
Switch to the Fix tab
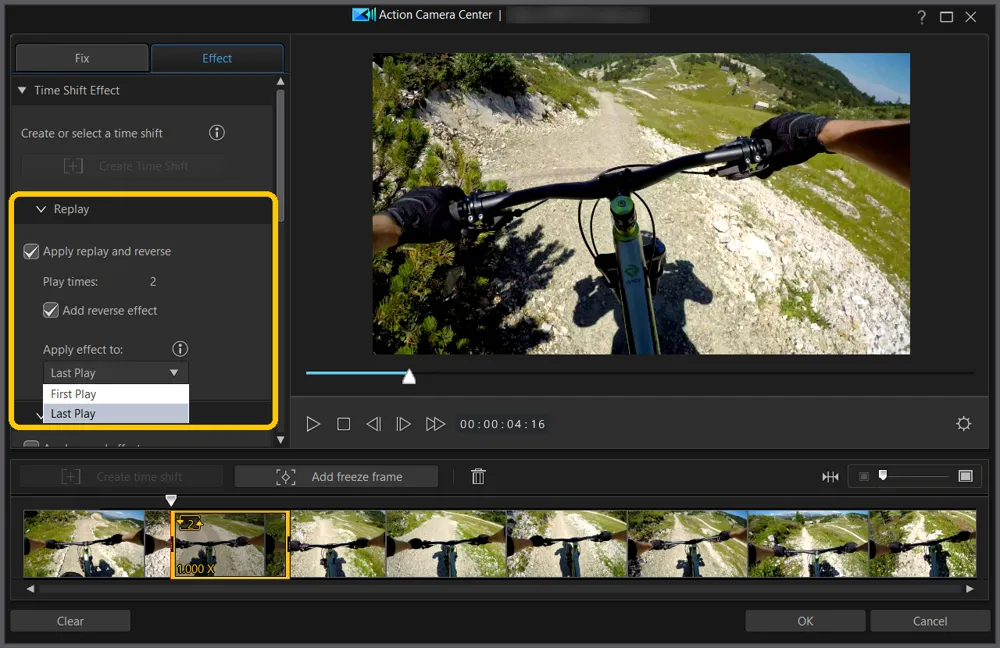tap(82, 58)
